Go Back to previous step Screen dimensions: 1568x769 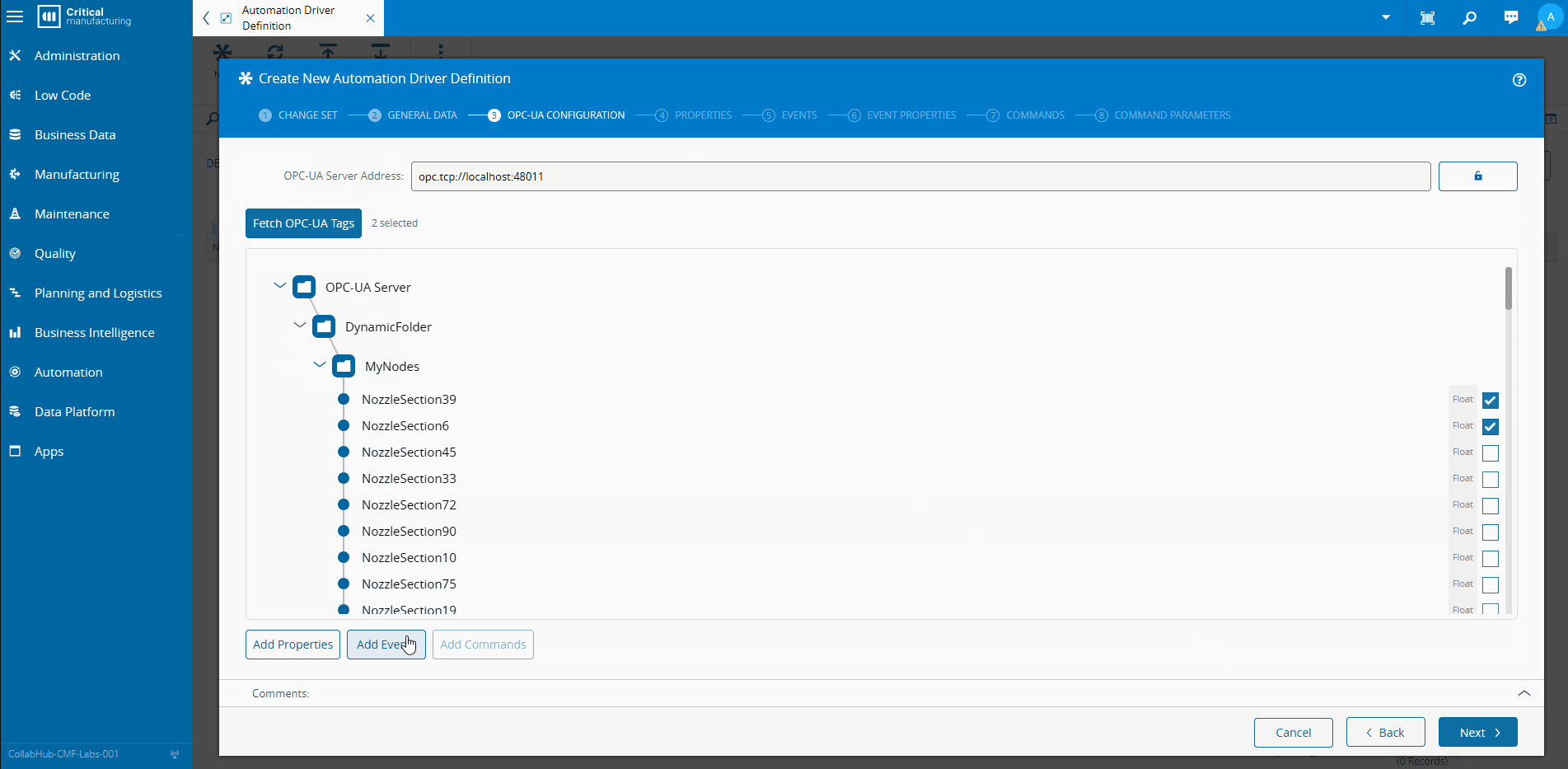coord(1385,733)
